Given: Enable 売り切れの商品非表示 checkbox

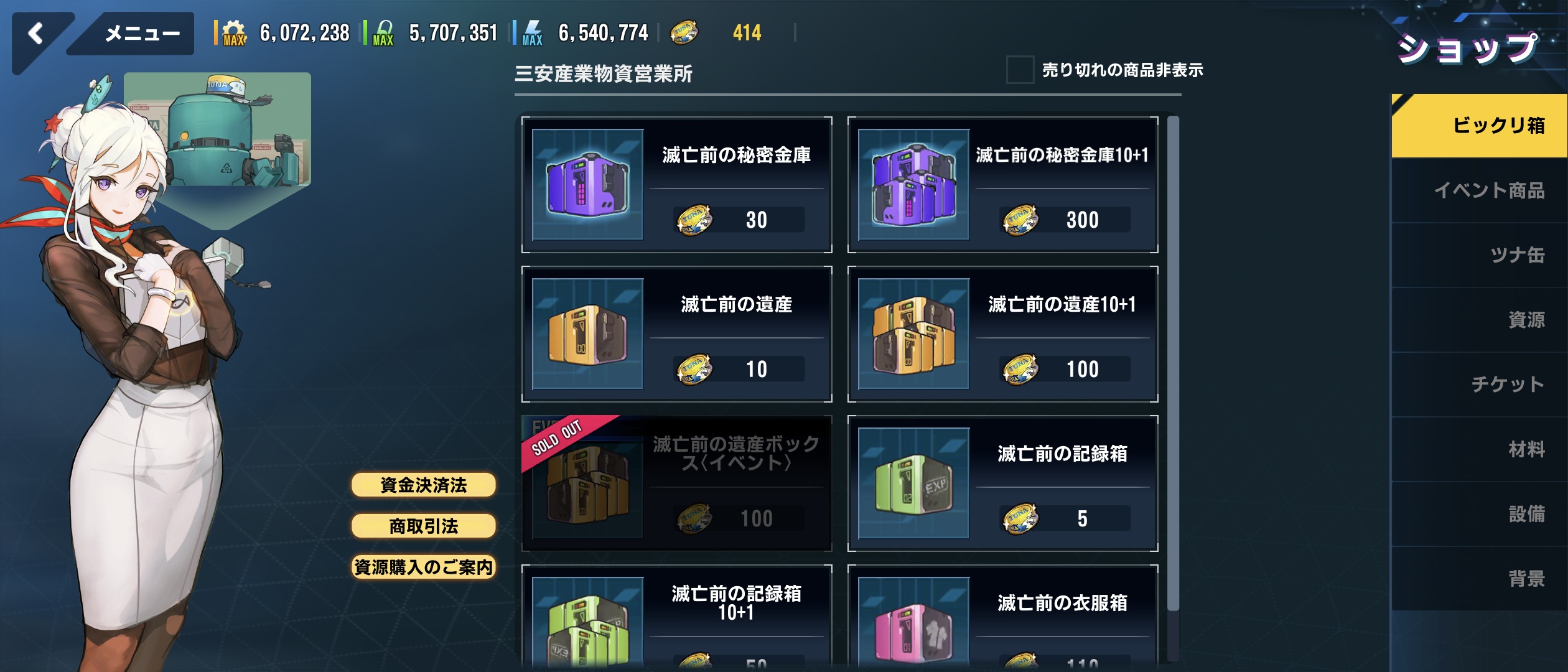Looking at the screenshot, I should coord(1020,70).
